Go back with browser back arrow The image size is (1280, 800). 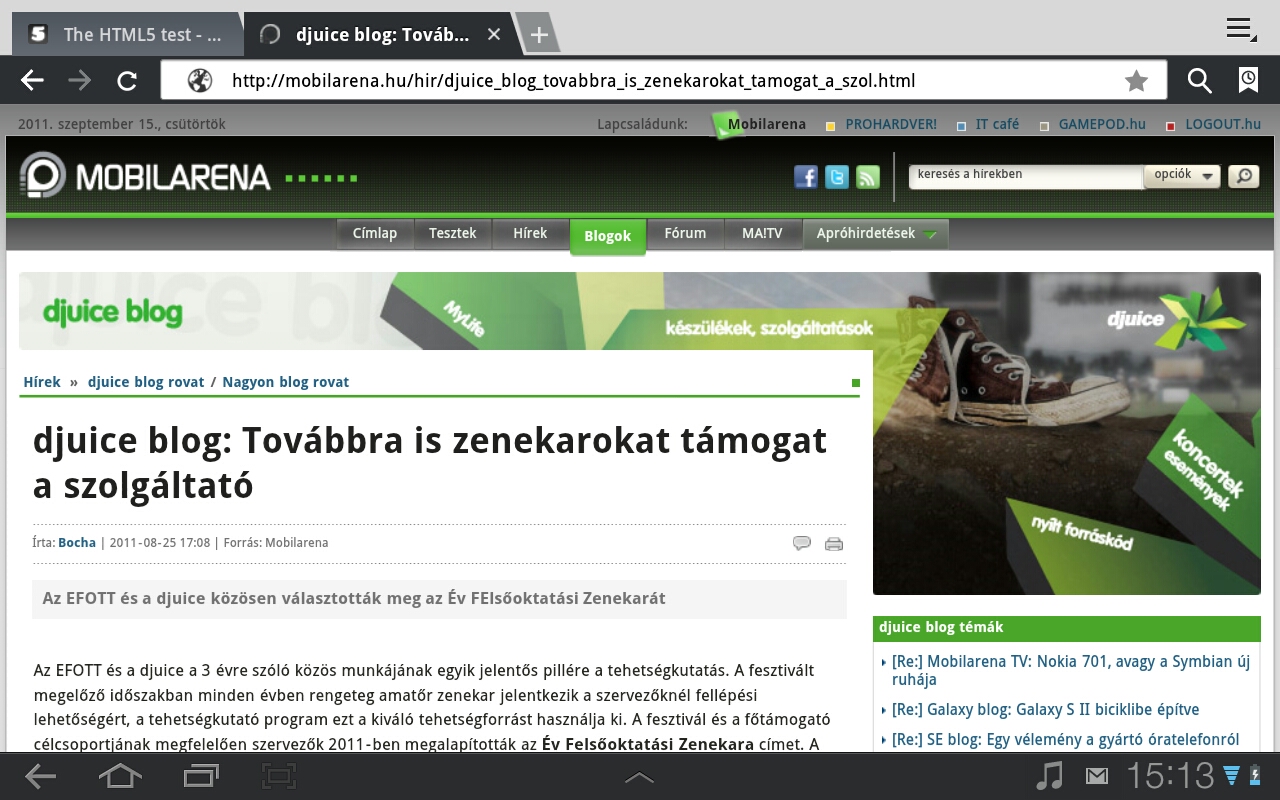pos(32,81)
